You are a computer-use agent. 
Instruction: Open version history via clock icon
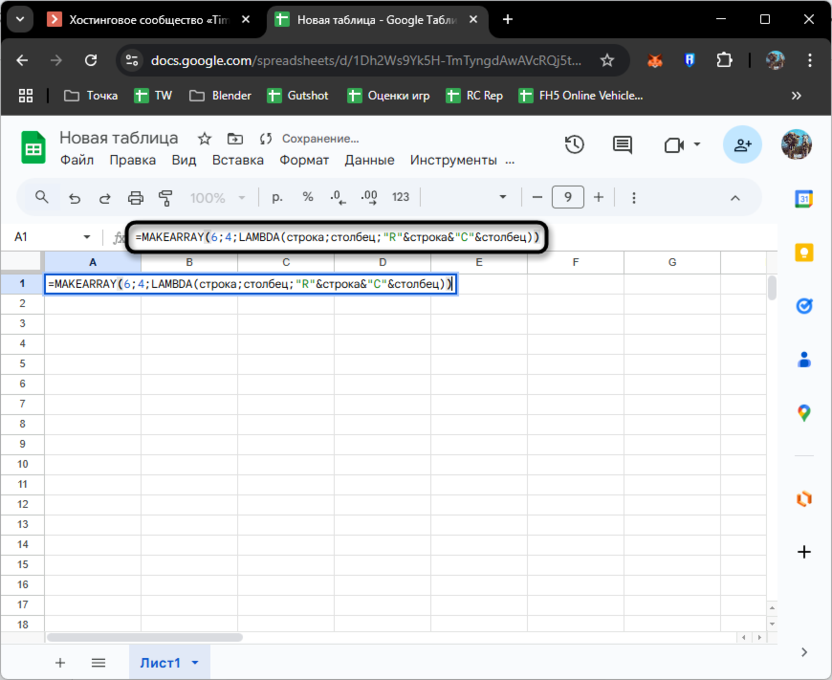click(x=575, y=145)
